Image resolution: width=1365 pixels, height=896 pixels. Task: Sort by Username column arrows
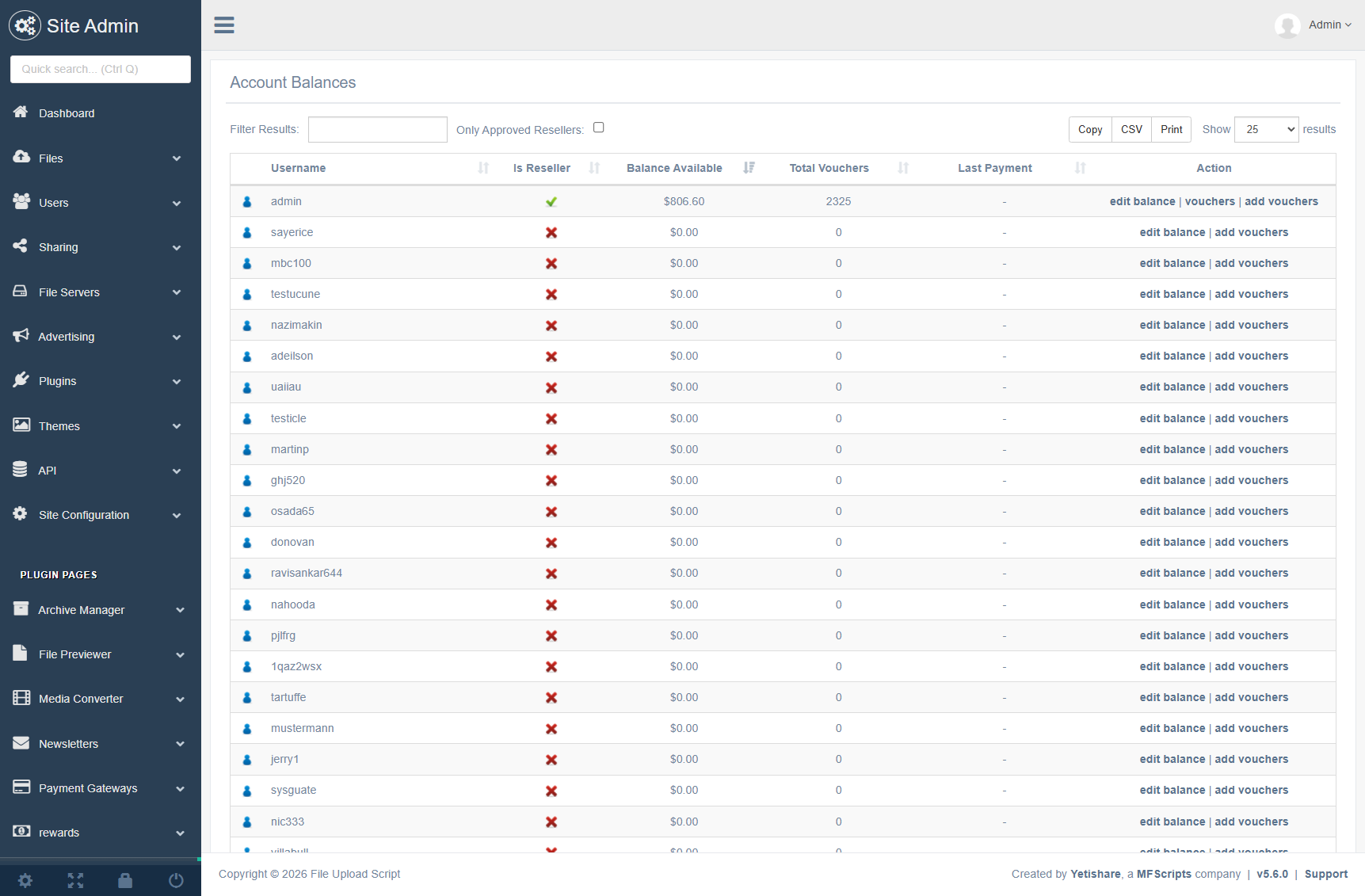click(x=483, y=168)
